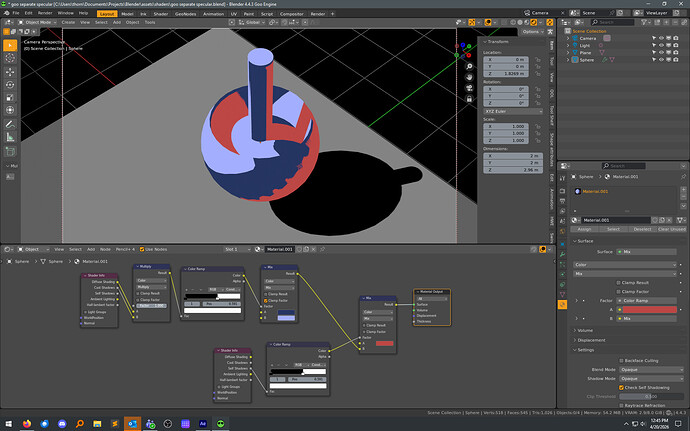Screen dimensions: 690x431
Task: Open the Blend Mode Opaque dropdown
Action: pyautogui.click(x=651, y=369)
